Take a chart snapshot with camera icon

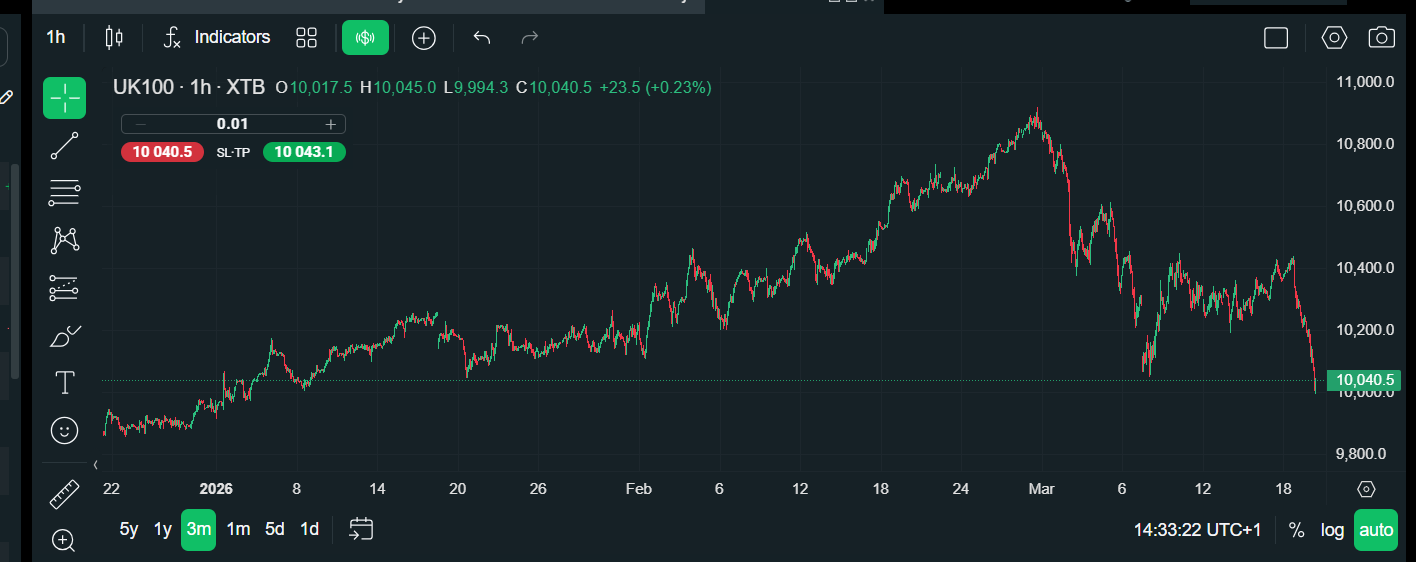(x=1381, y=38)
